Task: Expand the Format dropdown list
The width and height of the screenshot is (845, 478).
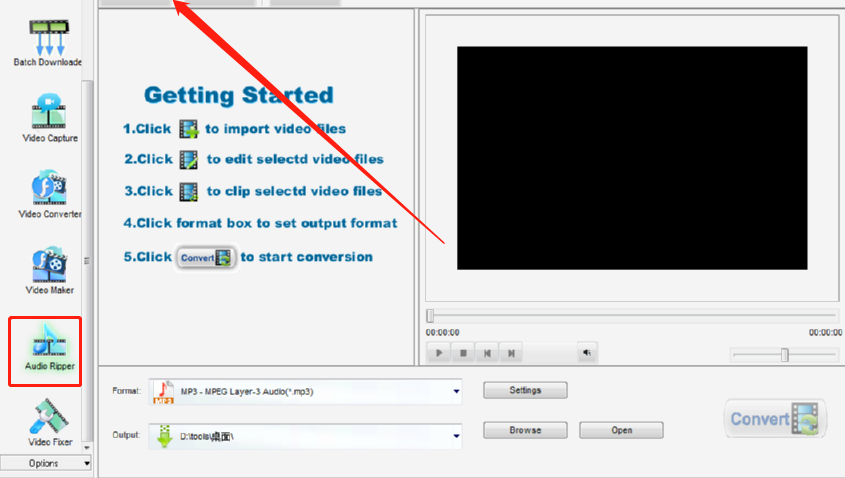Action: [456, 391]
